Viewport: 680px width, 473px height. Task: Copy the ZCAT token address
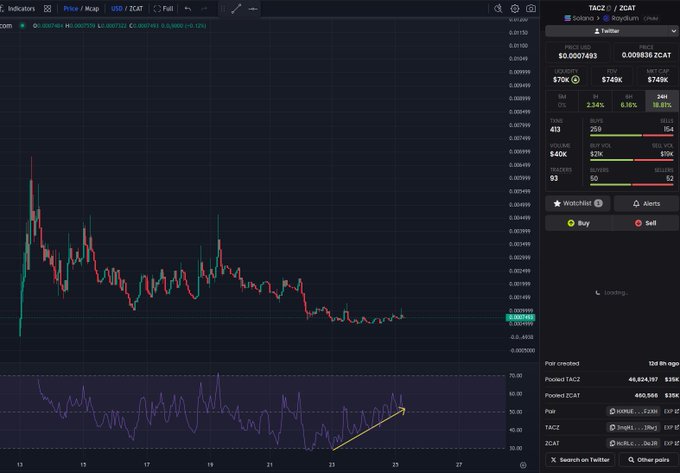(x=633, y=443)
